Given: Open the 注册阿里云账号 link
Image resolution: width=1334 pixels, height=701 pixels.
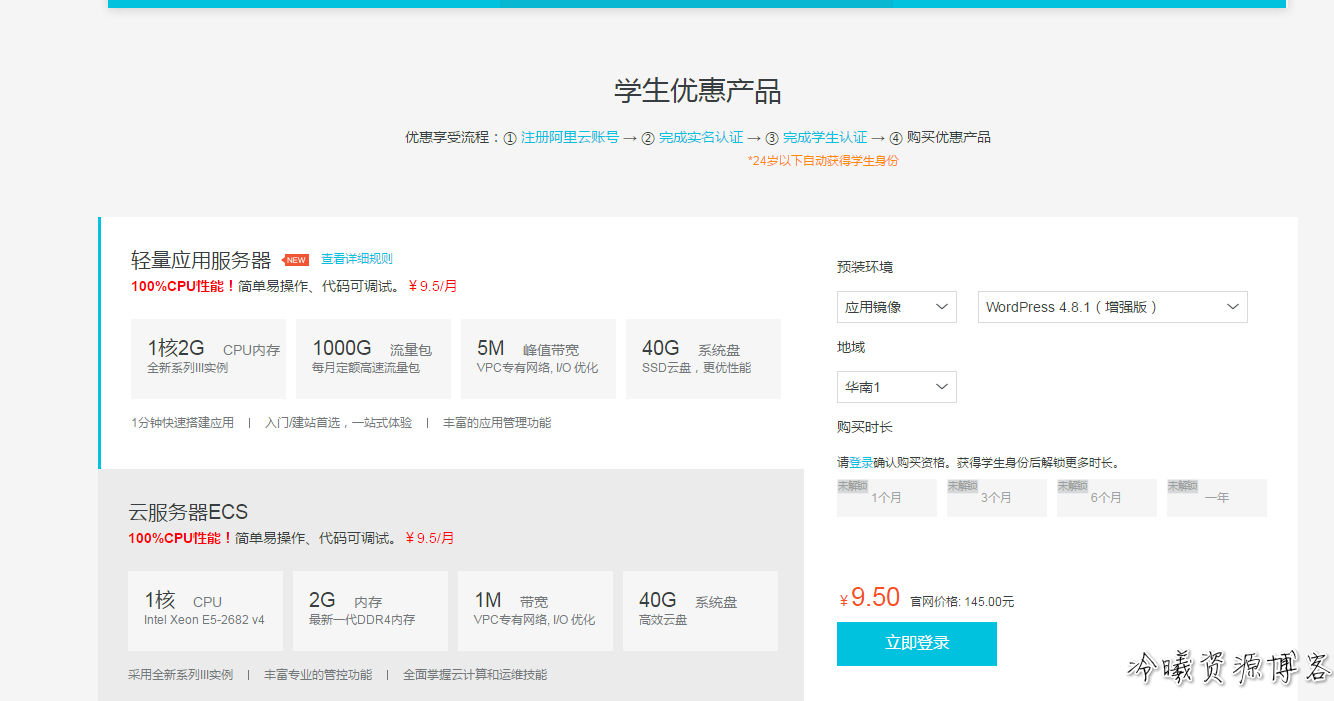Looking at the screenshot, I should tap(569, 138).
